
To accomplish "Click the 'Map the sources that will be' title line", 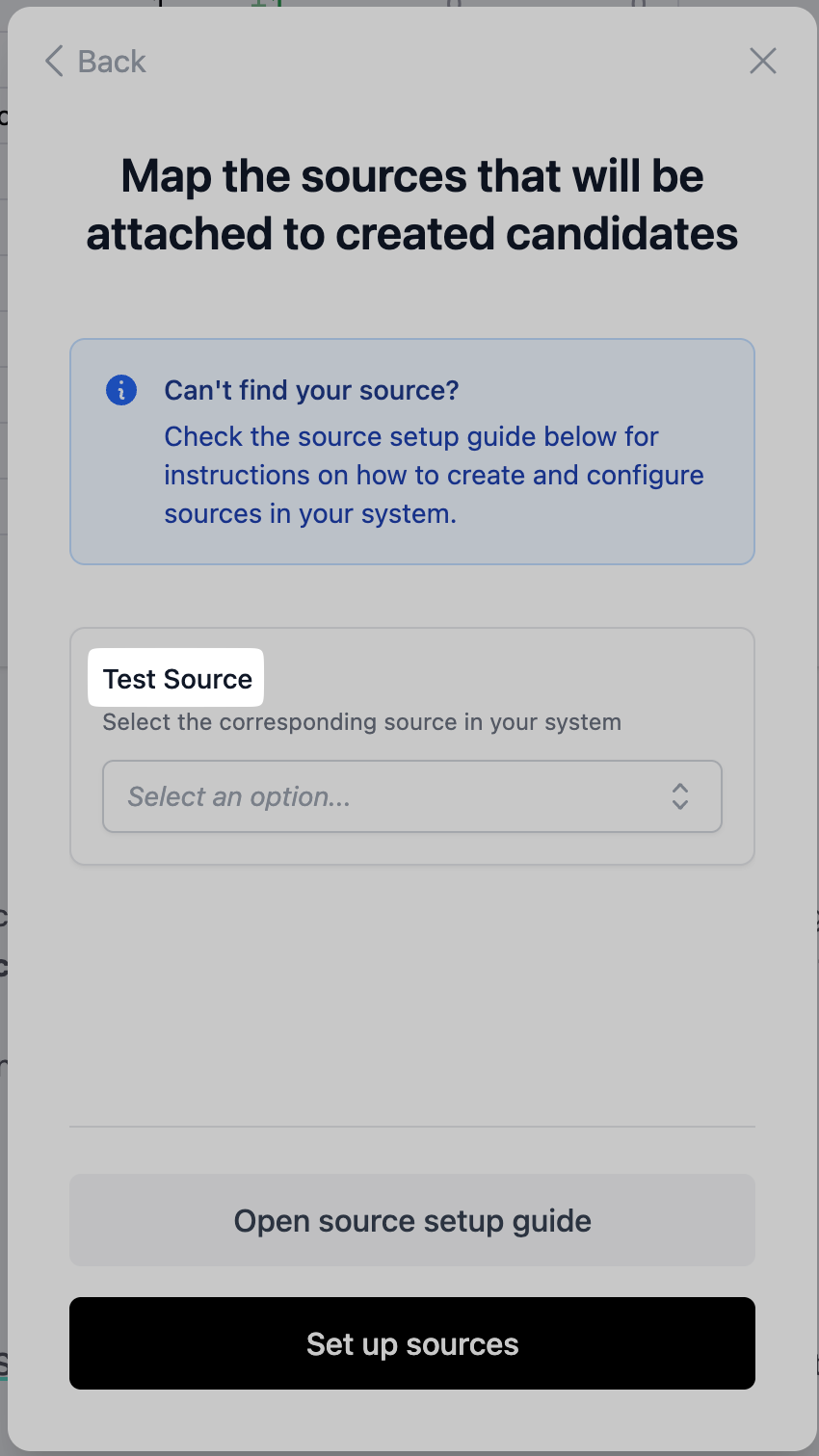I will 411,176.
